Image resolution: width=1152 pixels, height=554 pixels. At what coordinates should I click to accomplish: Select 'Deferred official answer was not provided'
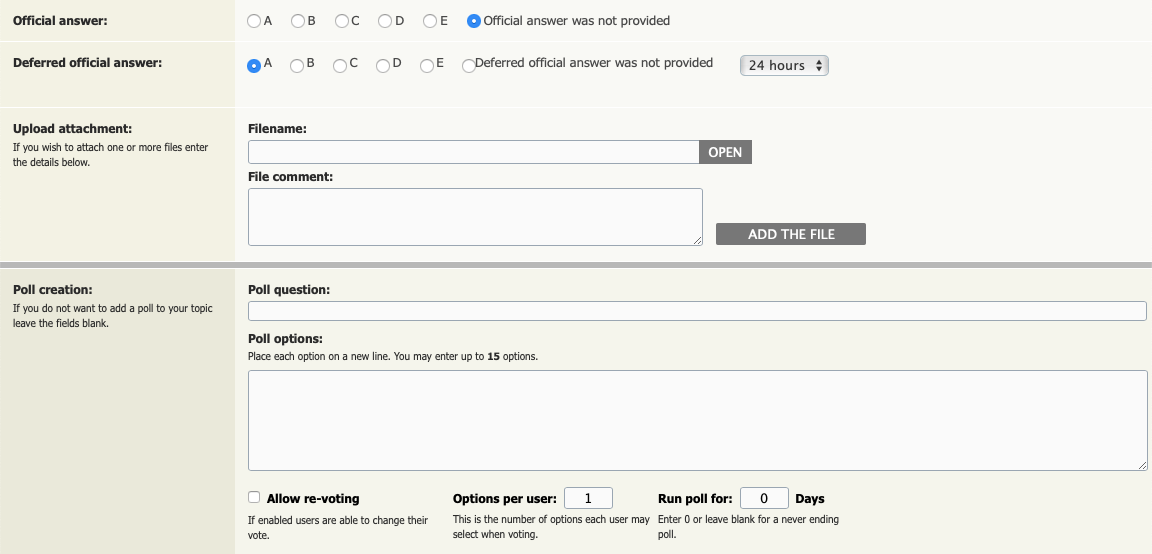point(469,65)
